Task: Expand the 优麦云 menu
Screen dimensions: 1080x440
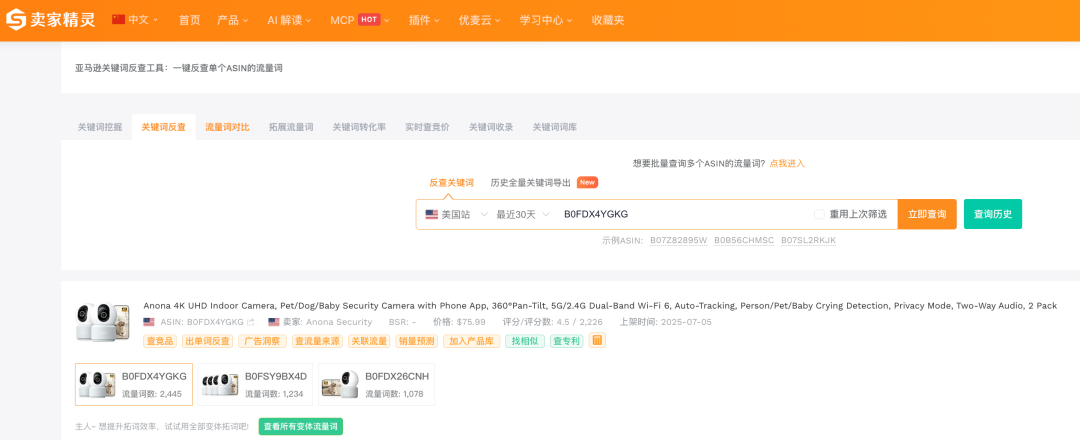Action: [x=480, y=20]
